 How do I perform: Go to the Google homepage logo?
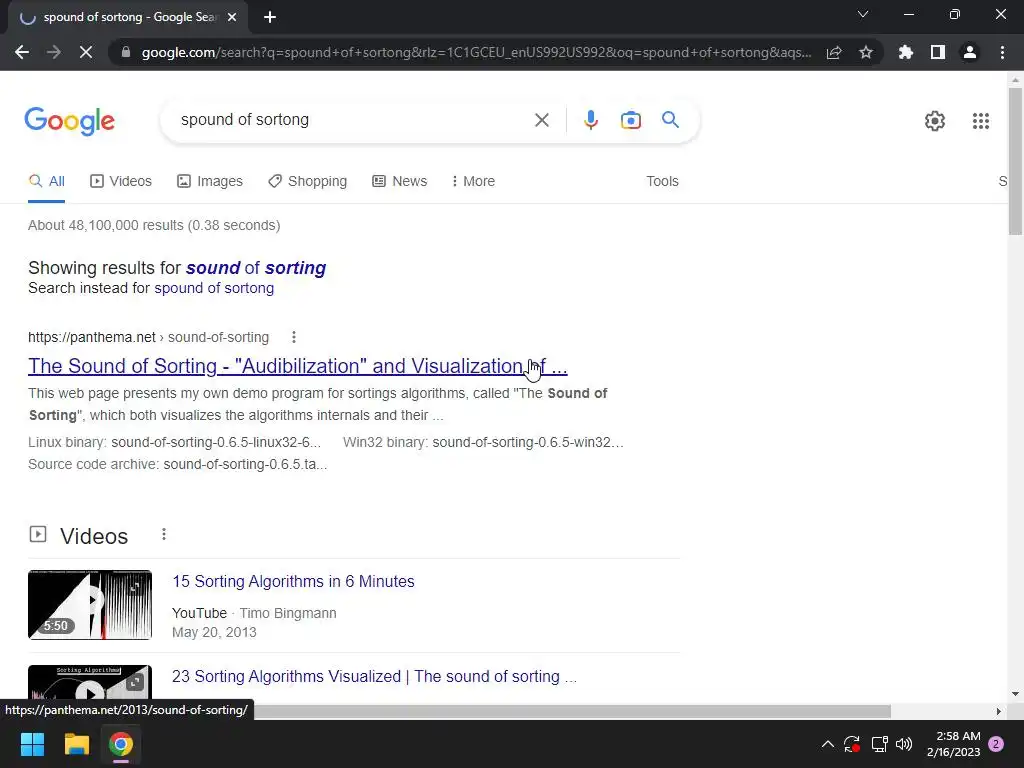70,121
